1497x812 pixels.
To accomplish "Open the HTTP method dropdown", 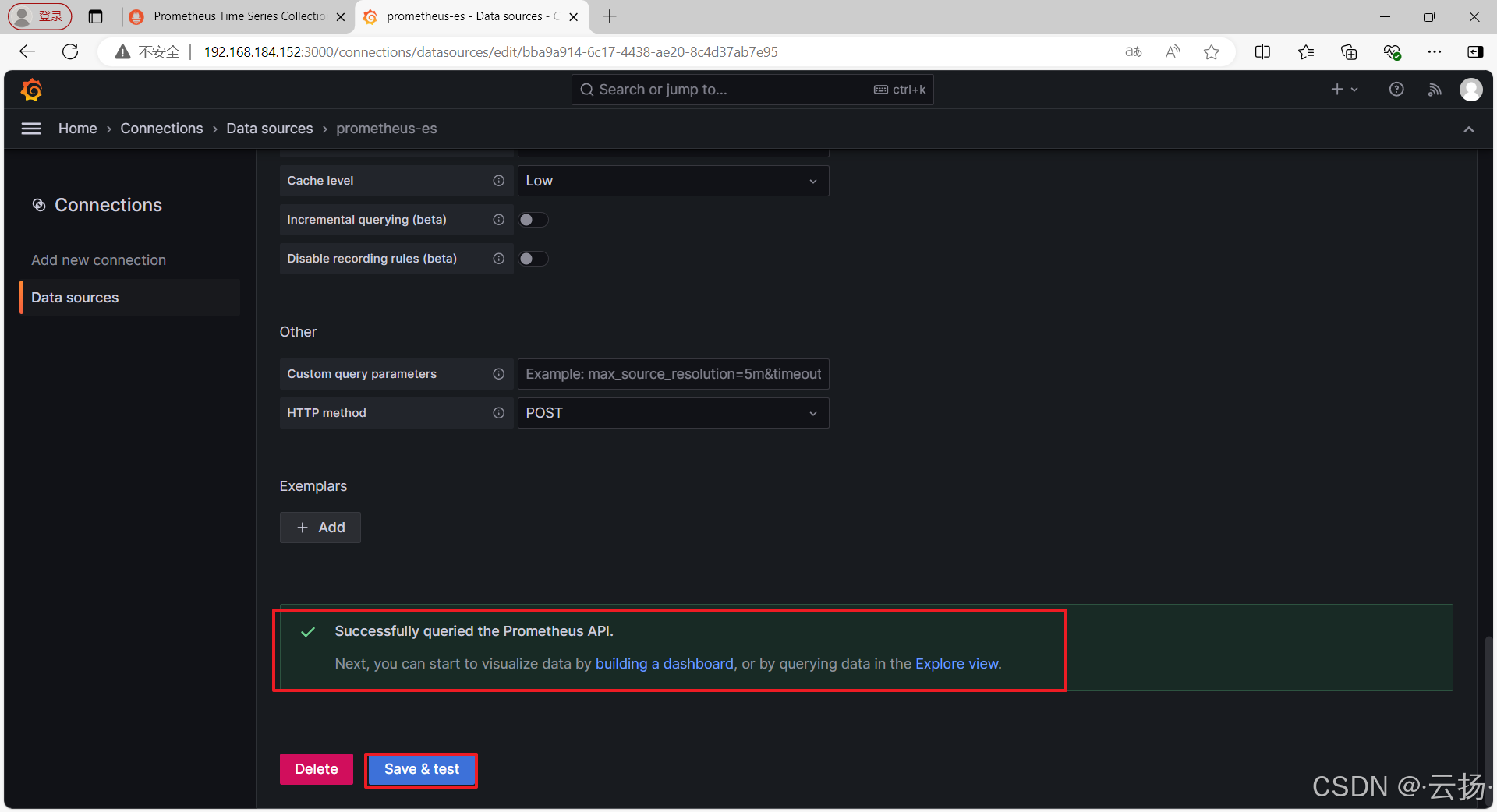I will point(673,413).
